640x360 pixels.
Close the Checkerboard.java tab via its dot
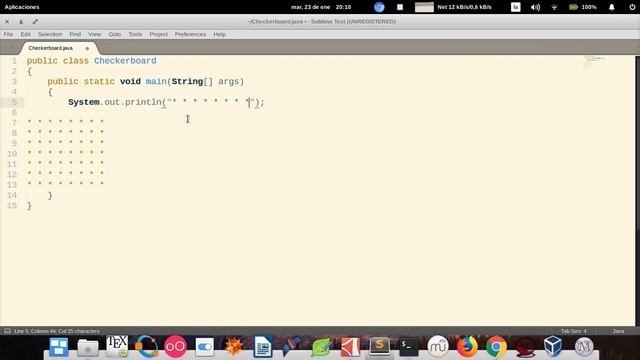pos(87,49)
